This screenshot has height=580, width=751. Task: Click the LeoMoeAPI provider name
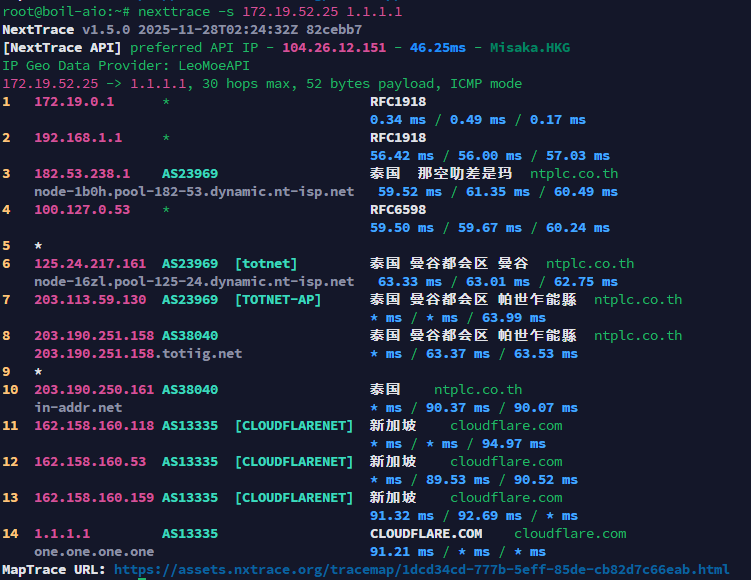click(x=212, y=65)
